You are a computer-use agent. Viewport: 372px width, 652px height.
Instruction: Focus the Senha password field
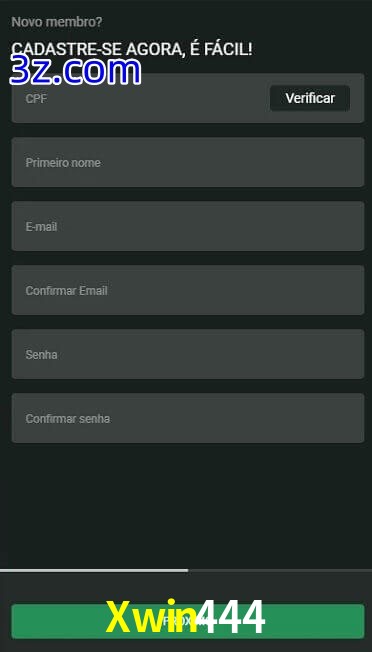pyautogui.click(x=188, y=354)
